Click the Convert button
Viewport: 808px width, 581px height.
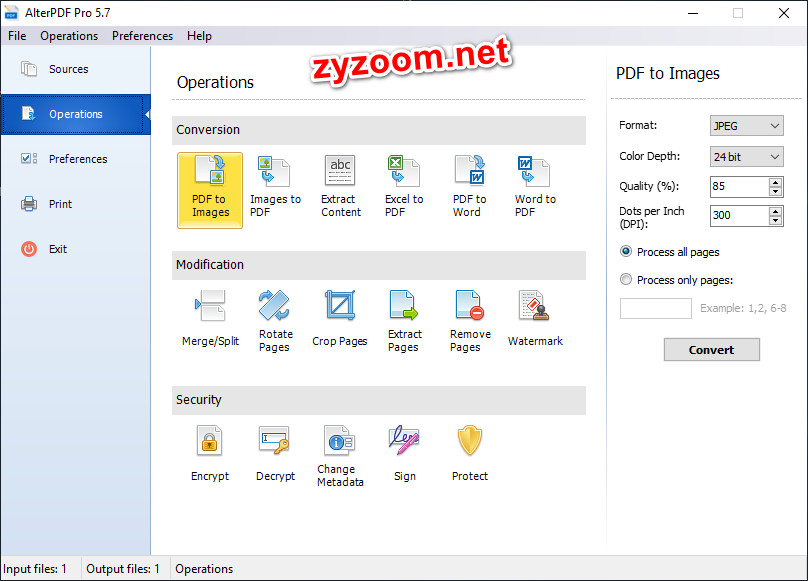pos(711,350)
